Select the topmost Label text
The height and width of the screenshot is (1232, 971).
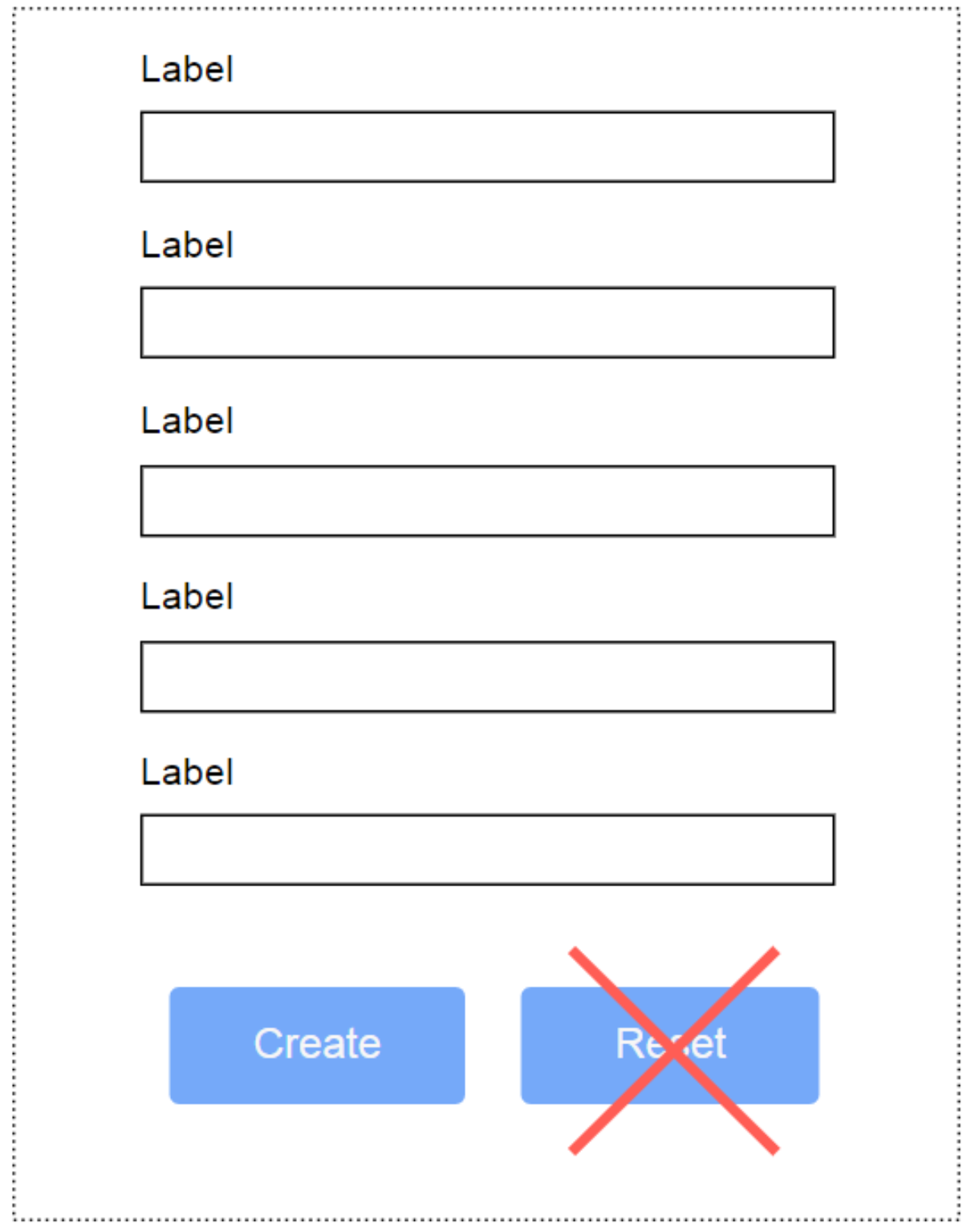click(185, 71)
